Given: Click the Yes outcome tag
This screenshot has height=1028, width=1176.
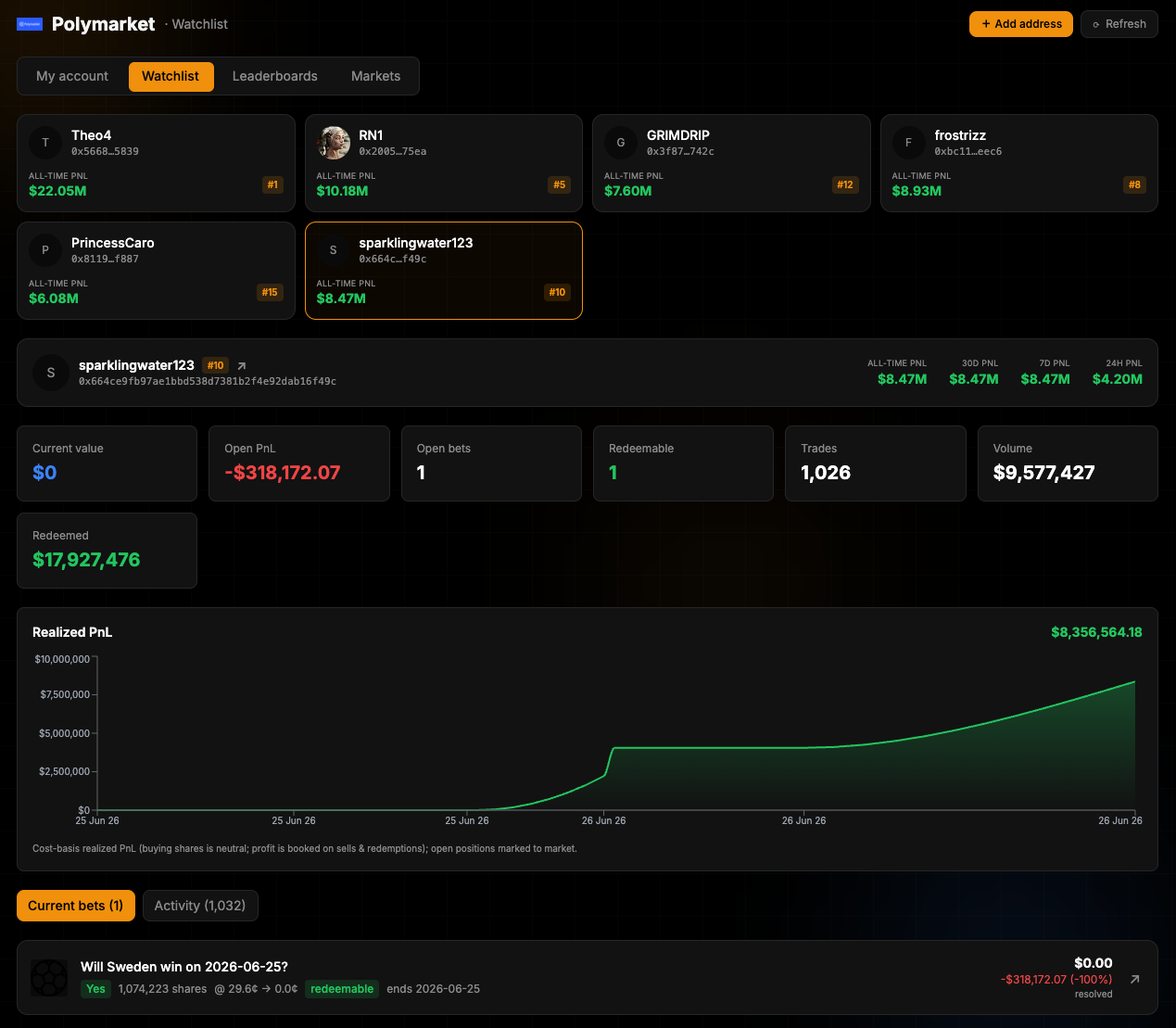Looking at the screenshot, I should coord(95,989).
